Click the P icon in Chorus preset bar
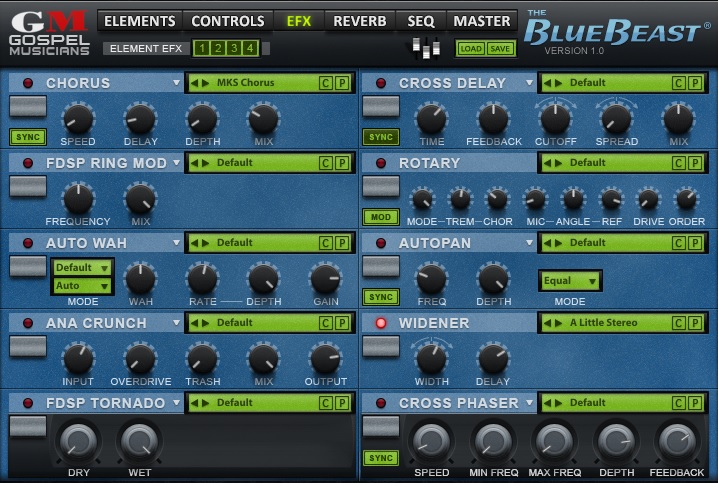Image resolution: width=718 pixels, height=483 pixels. coord(342,83)
